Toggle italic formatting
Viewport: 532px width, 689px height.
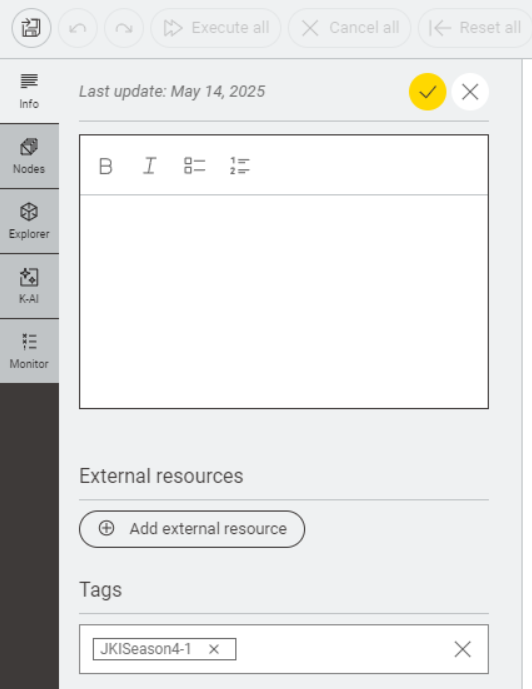click(149, 166)
